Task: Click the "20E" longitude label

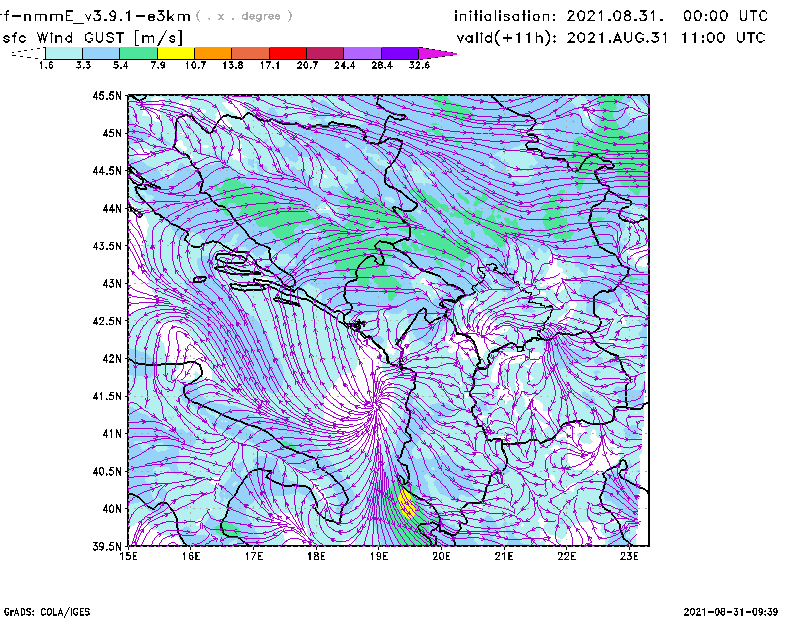Action: point(441,556)
